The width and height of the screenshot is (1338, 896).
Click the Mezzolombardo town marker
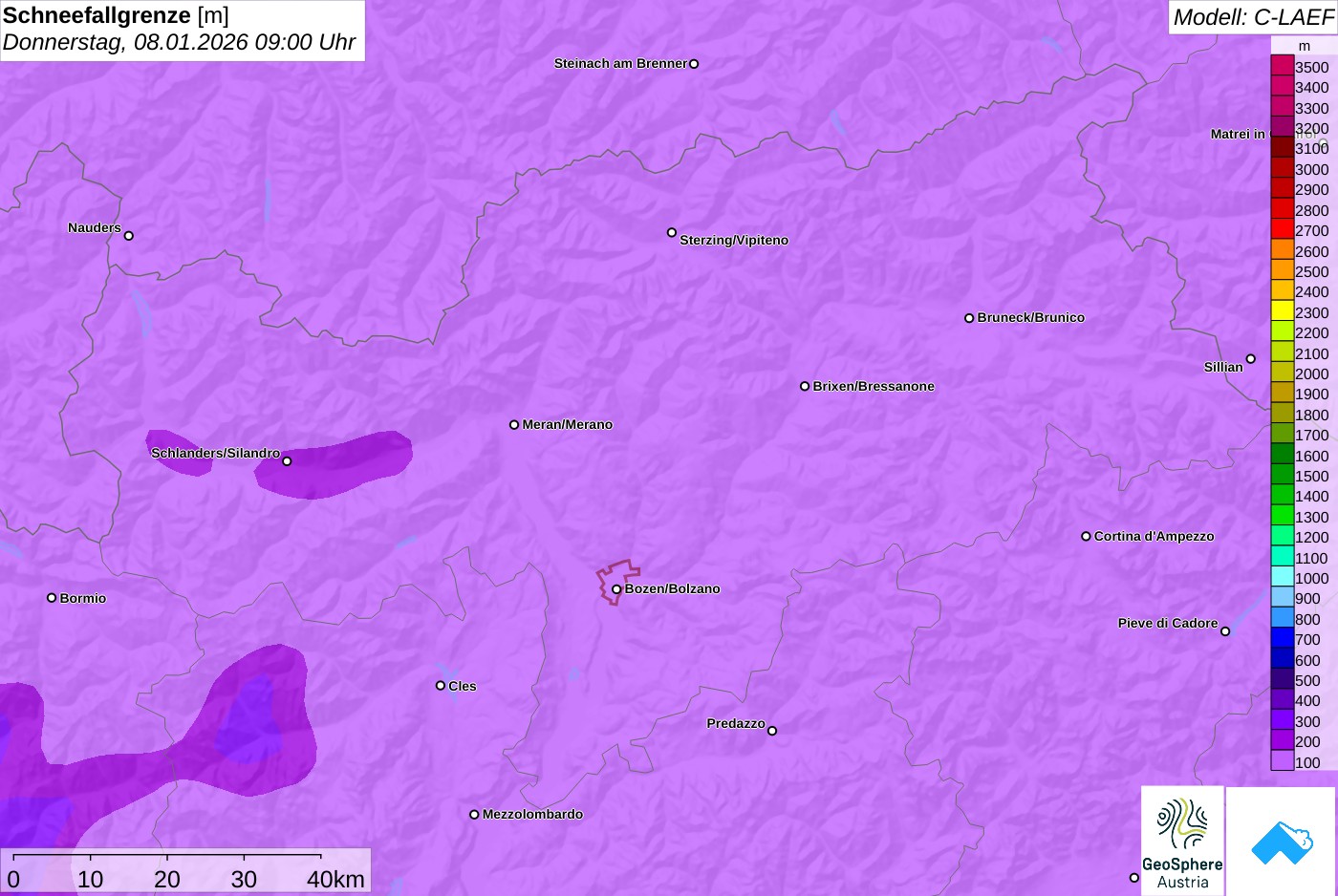474,815
